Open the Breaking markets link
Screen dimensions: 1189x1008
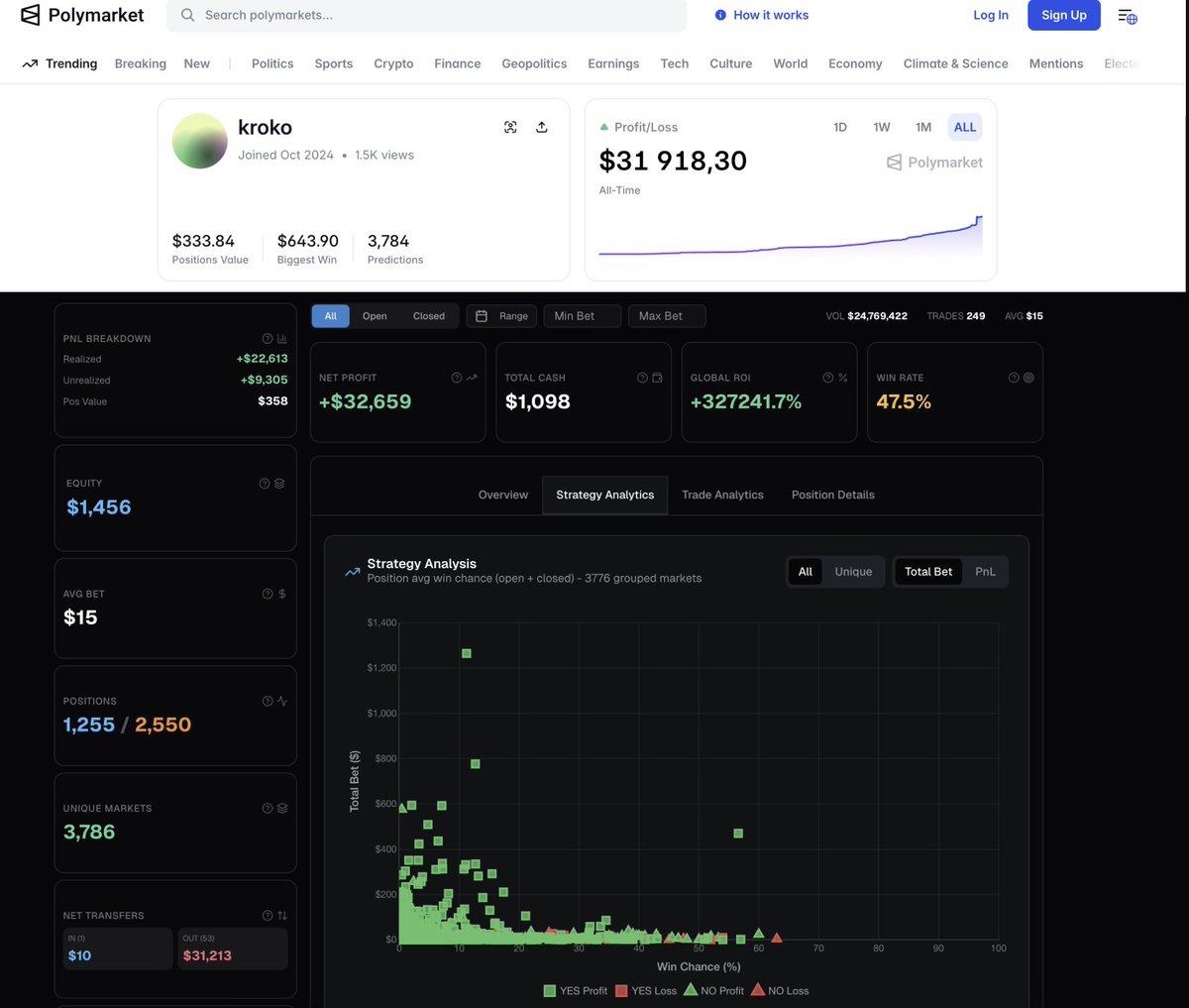click(x=141, y=63)
